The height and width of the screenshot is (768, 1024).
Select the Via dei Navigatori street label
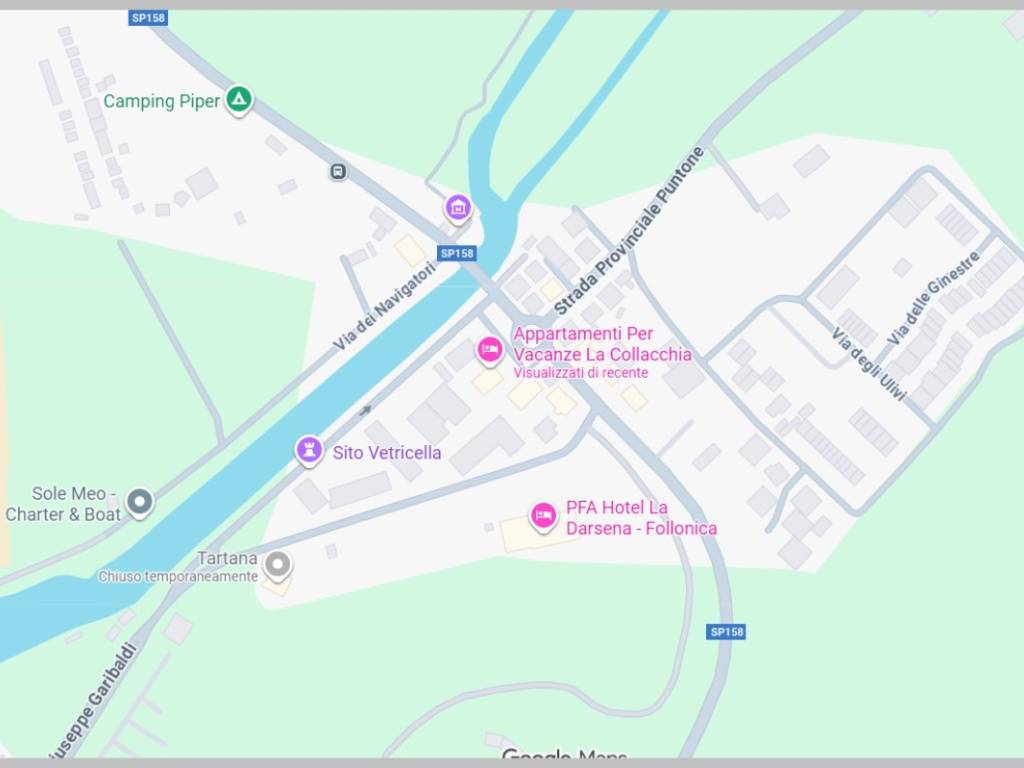pyautogui.click(x=385, y=306)
